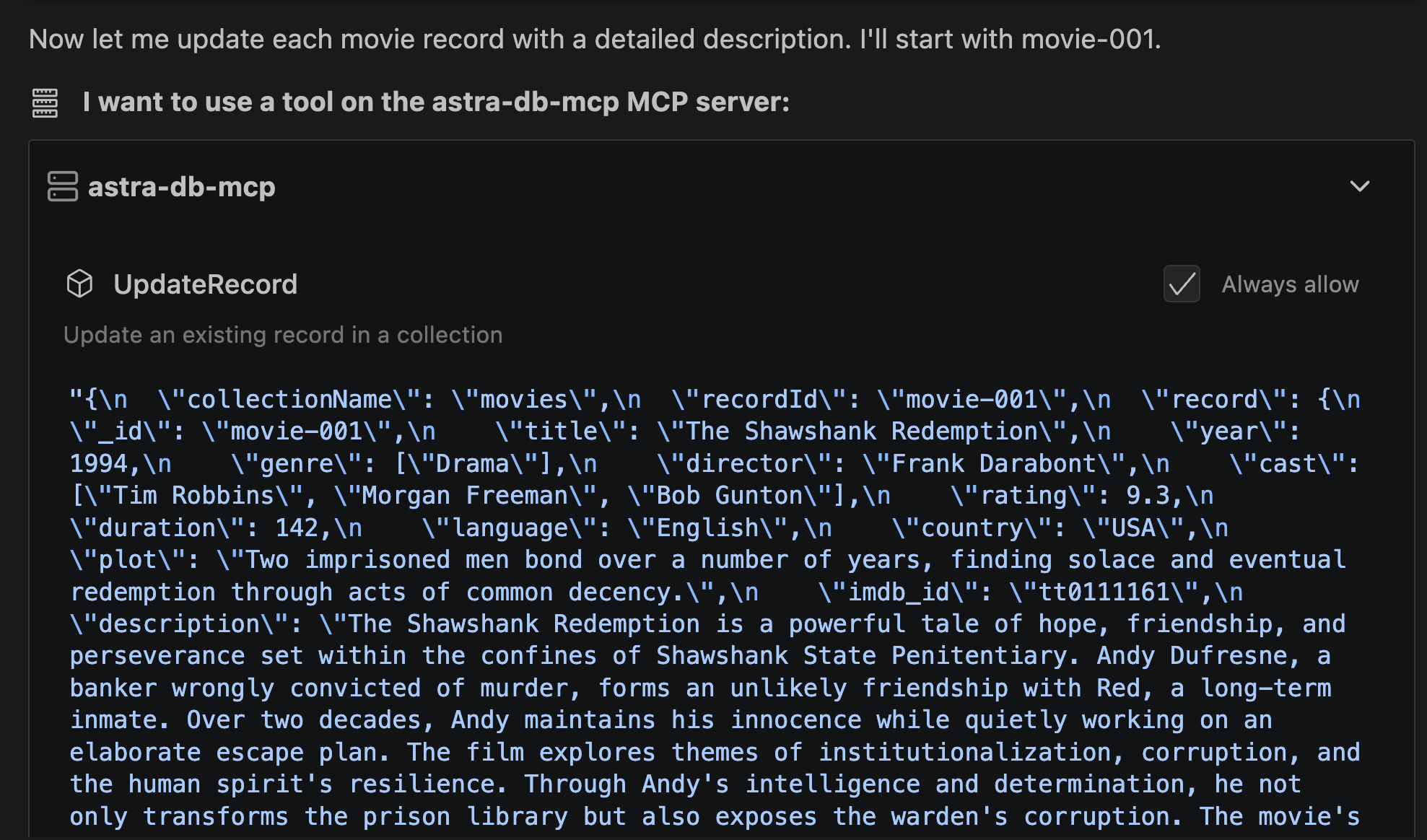Click the UpdateRecord tool name
Image resolution: width=1427 pixels, height=840 pixels.
tap(206, 284)
